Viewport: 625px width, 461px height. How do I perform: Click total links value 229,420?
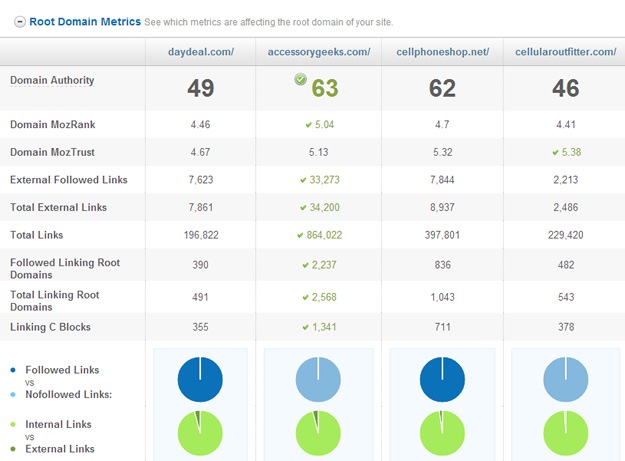coord(566,235)
